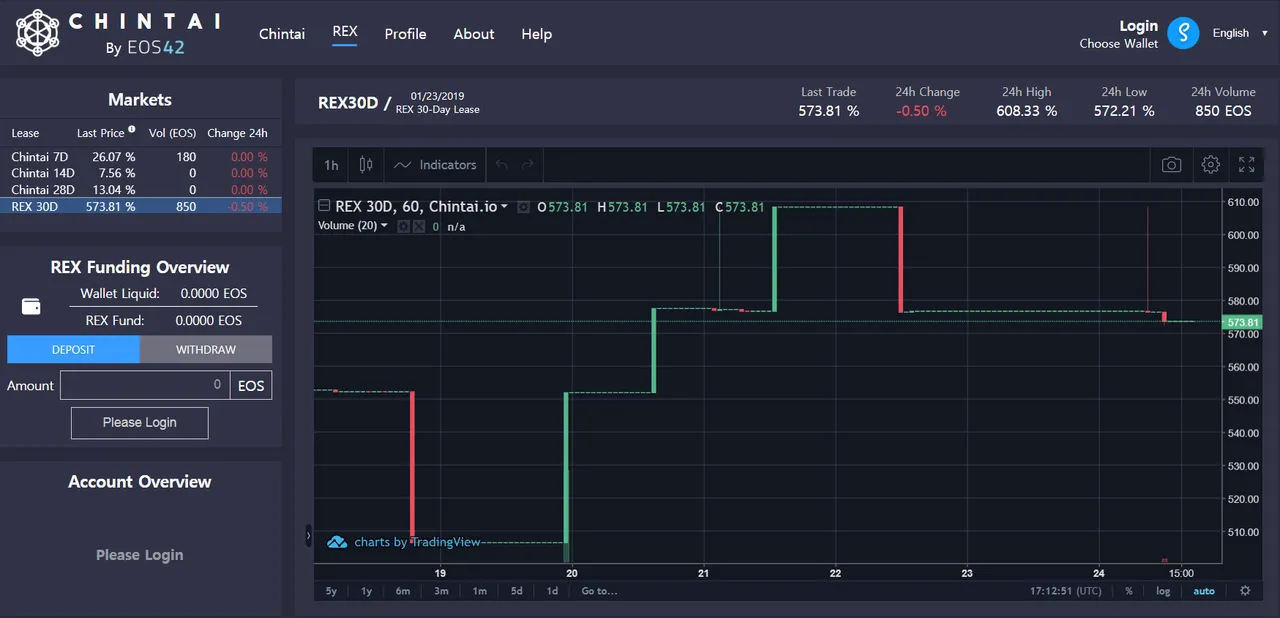Undo the last chart action
Viewport: 1280px width, 618px height.
tap(502, 165)
